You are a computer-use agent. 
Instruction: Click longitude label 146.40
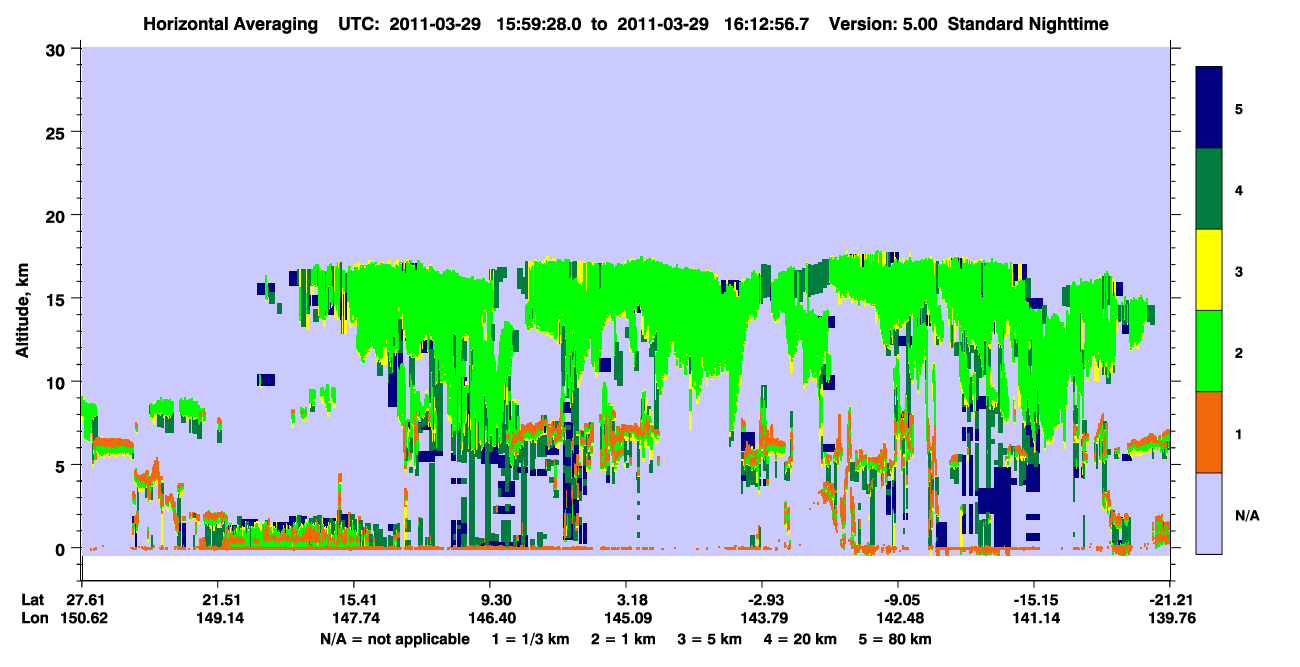489,619
